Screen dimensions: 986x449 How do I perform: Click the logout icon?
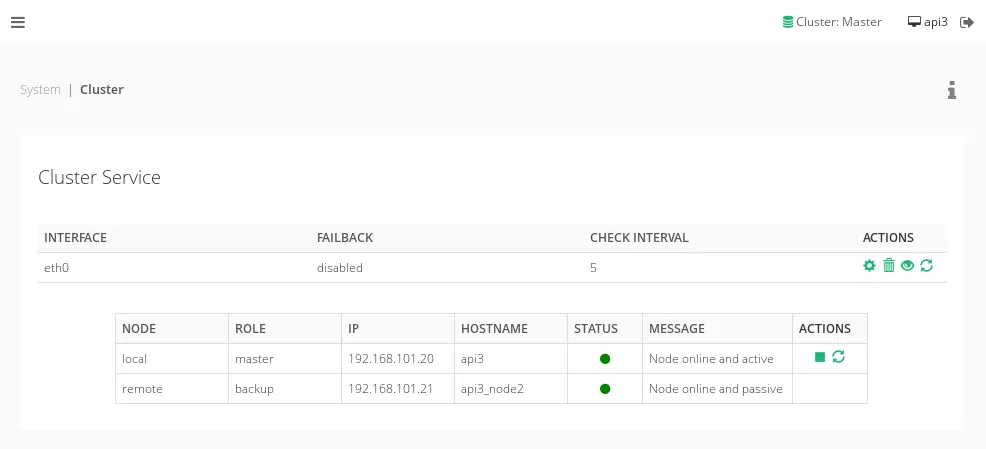(x=967, y=23)
